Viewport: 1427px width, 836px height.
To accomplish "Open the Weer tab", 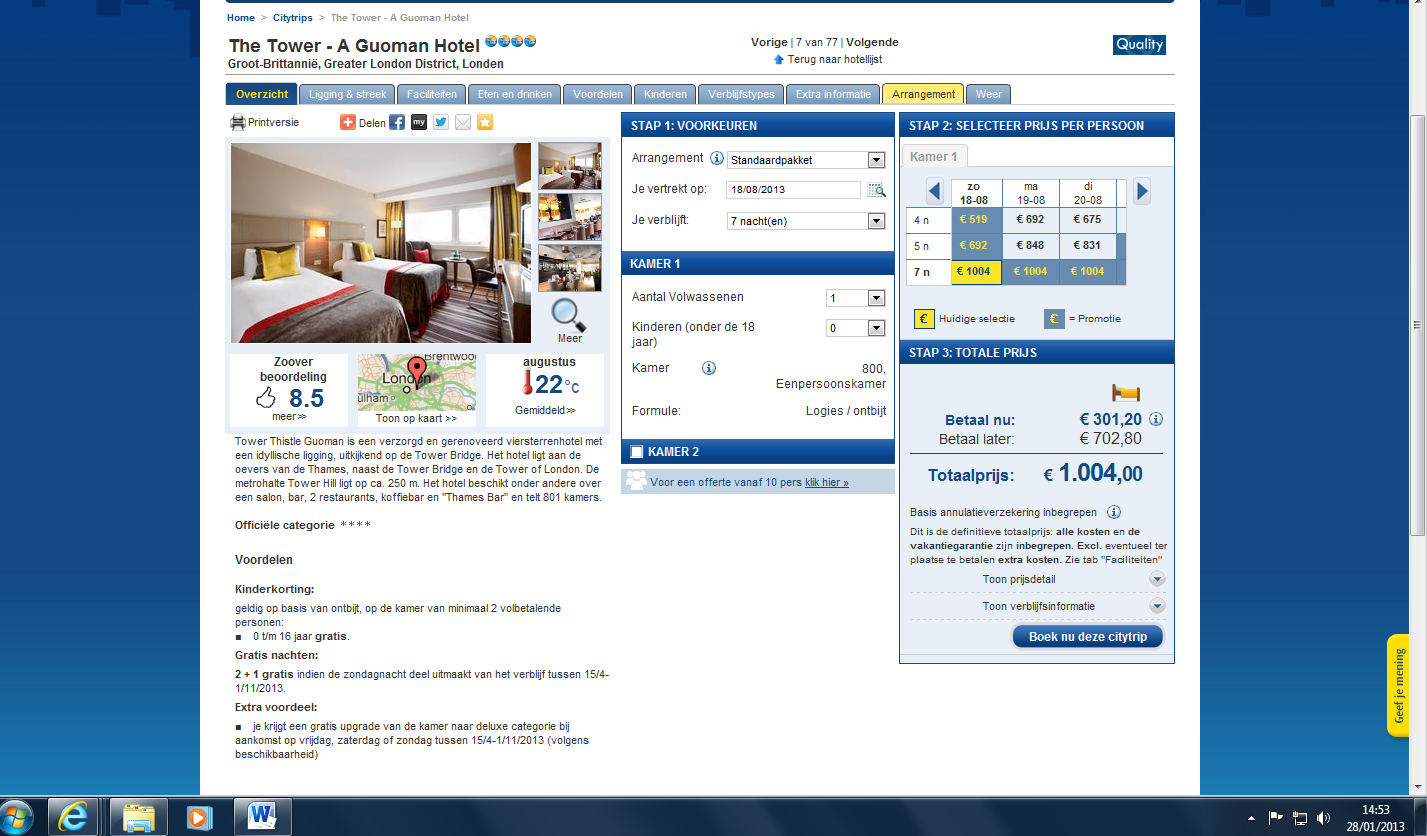I will tap(989, 94).
